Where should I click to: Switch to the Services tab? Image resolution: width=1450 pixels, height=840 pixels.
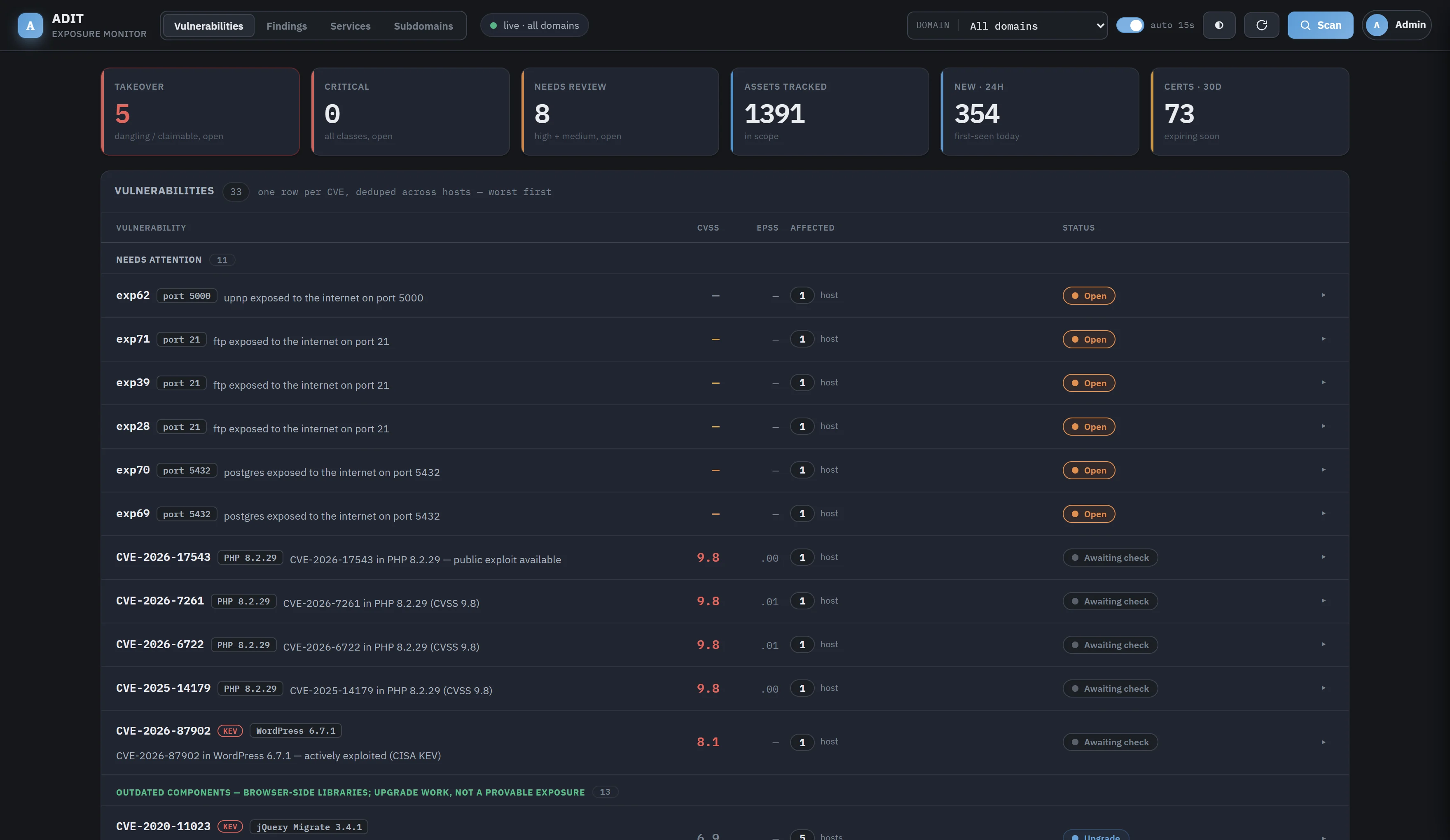pyautogui.click(x=351, y=26)
